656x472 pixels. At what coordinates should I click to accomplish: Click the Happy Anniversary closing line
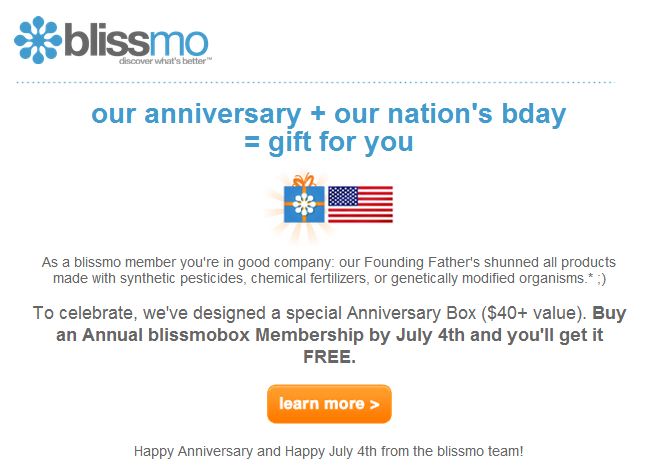(x=328, y=451)
